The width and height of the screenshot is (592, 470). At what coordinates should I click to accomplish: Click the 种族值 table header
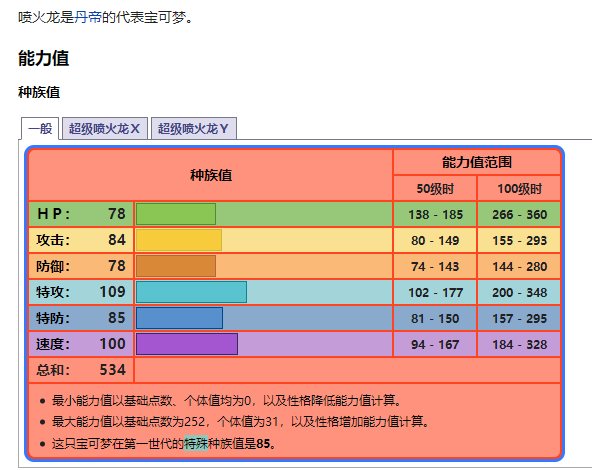(x=211, y=175)
